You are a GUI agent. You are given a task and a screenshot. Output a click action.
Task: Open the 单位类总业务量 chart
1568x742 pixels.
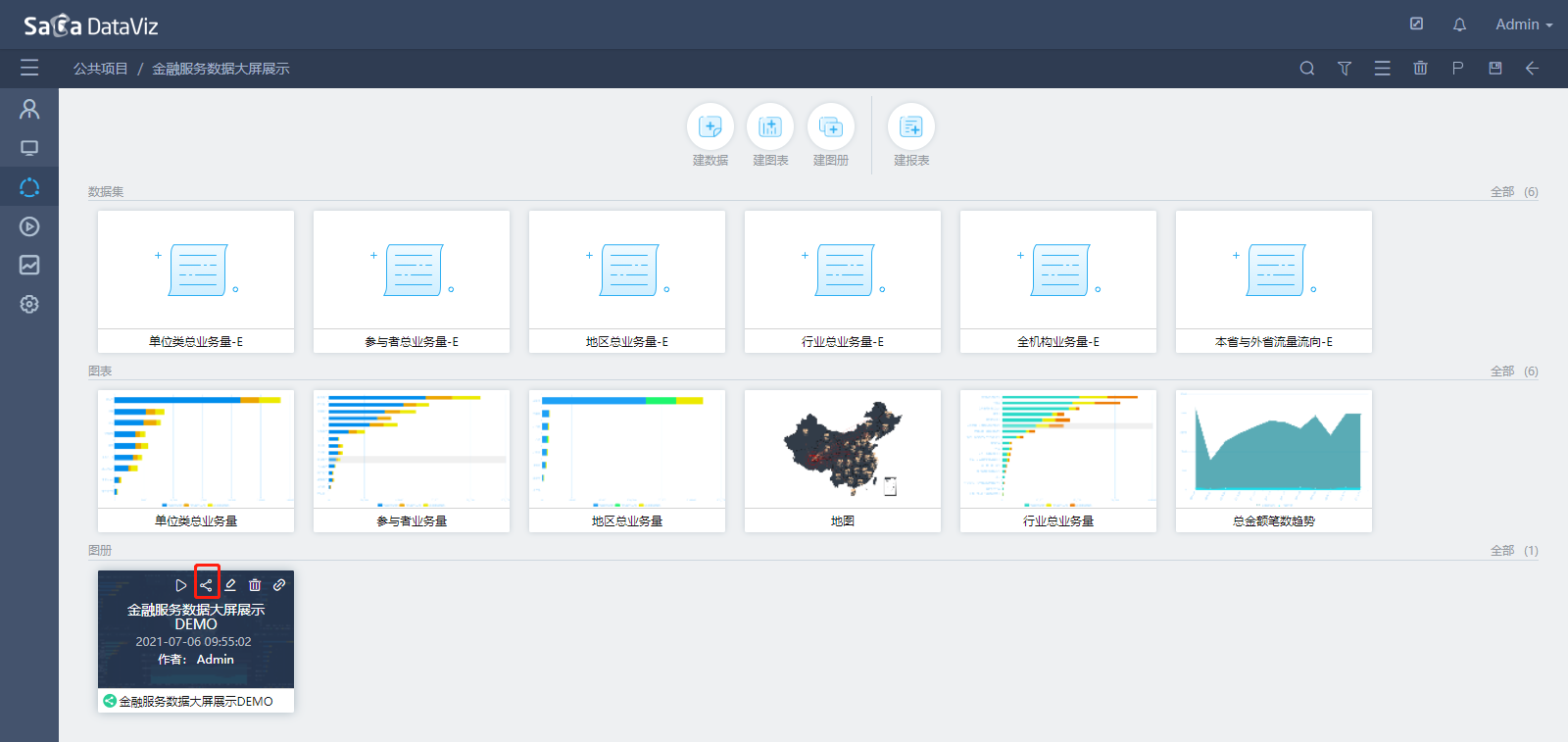click(x=196, y=461)
